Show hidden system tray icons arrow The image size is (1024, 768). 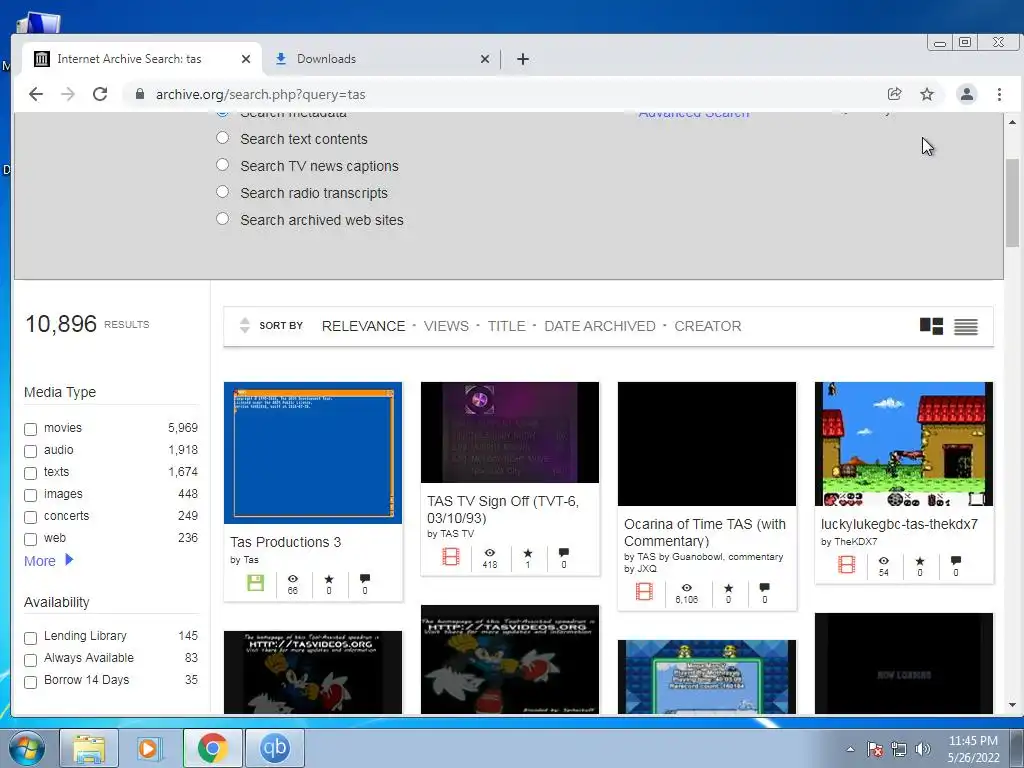click(850, 749)
